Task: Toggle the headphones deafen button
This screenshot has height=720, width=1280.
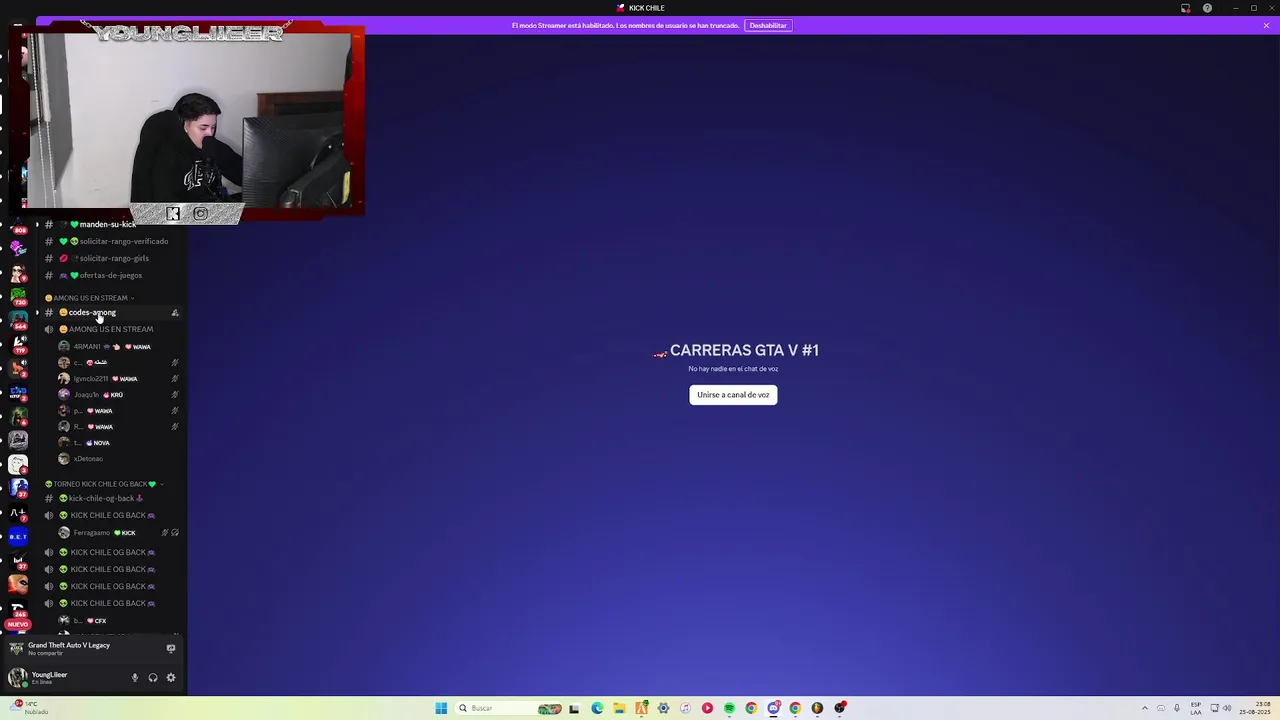Action: pyautogui.click(x=153, y=678)
